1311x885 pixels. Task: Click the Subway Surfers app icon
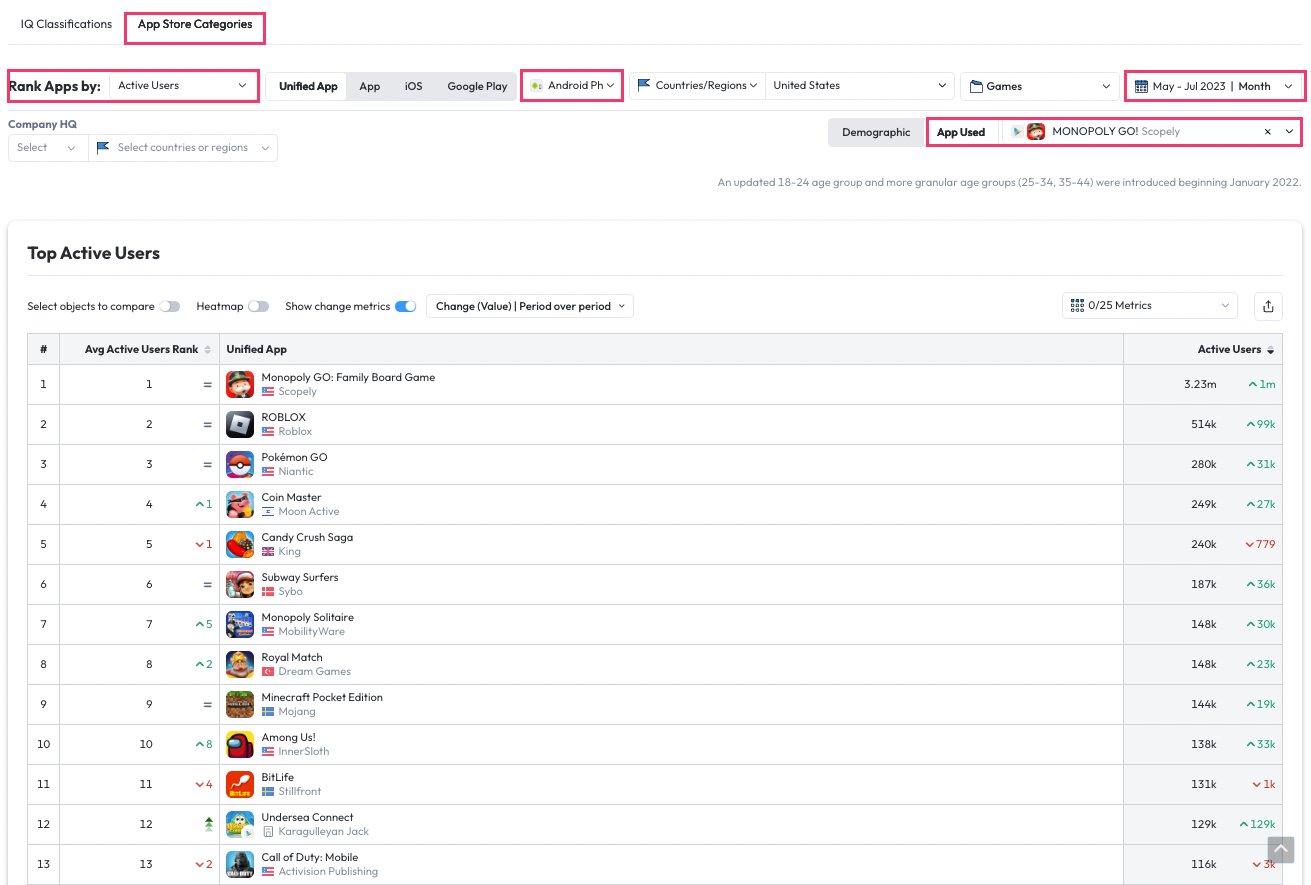coord(240,584)
